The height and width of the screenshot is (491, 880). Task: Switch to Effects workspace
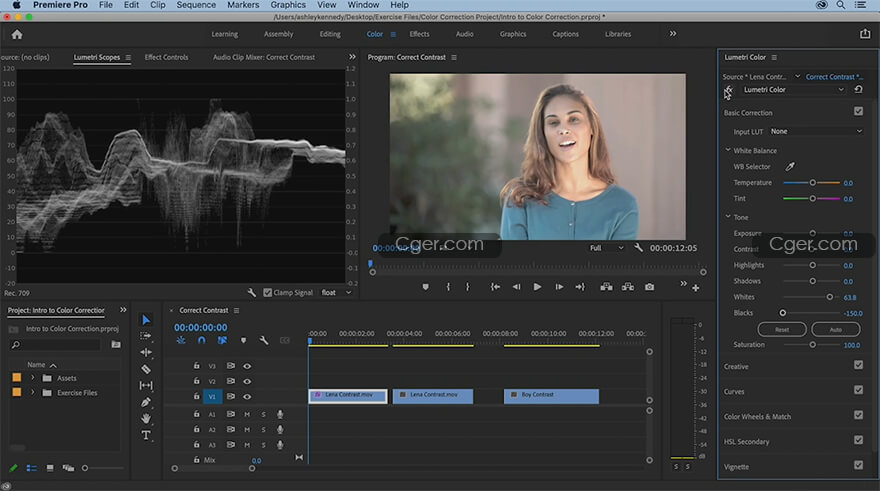(x=419, y=34)
